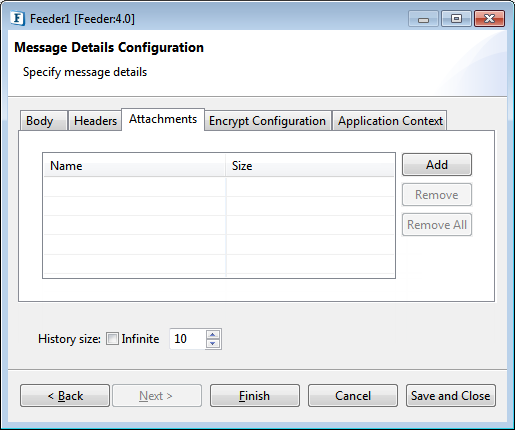515x430 pixels.
Task: Open the Application Context tab
Action: 390,121
